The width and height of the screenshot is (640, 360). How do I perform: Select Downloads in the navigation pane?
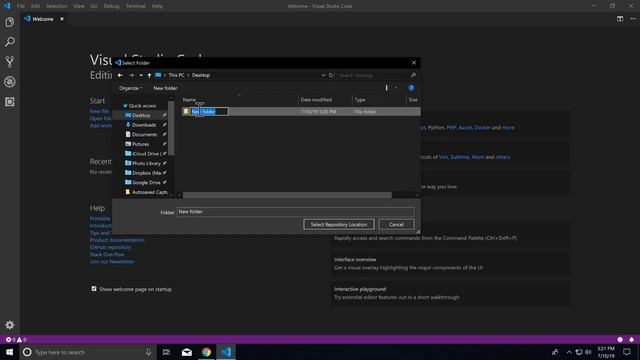click(x=143, y=125)
